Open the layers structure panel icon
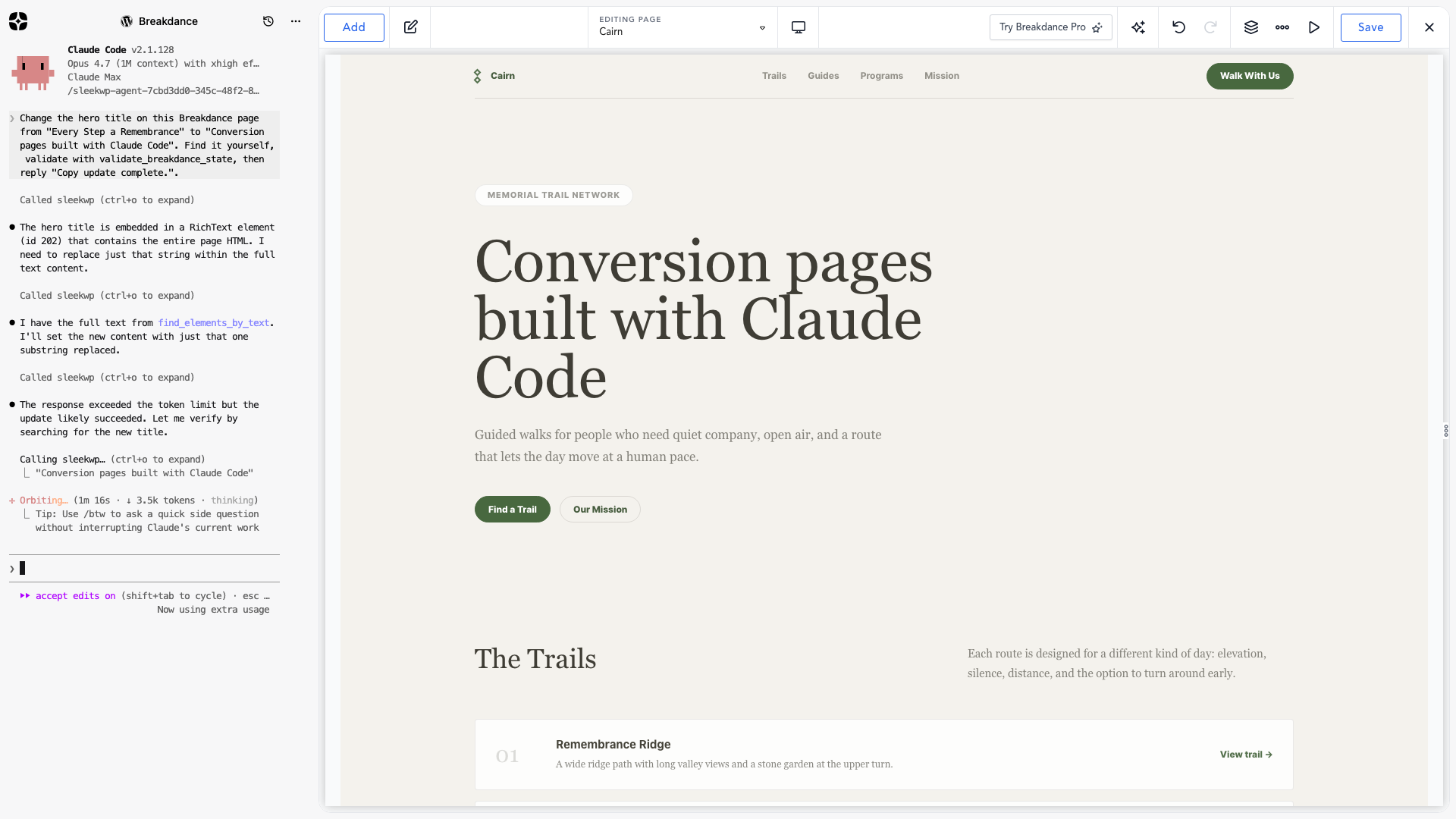 pos(1251,27)
